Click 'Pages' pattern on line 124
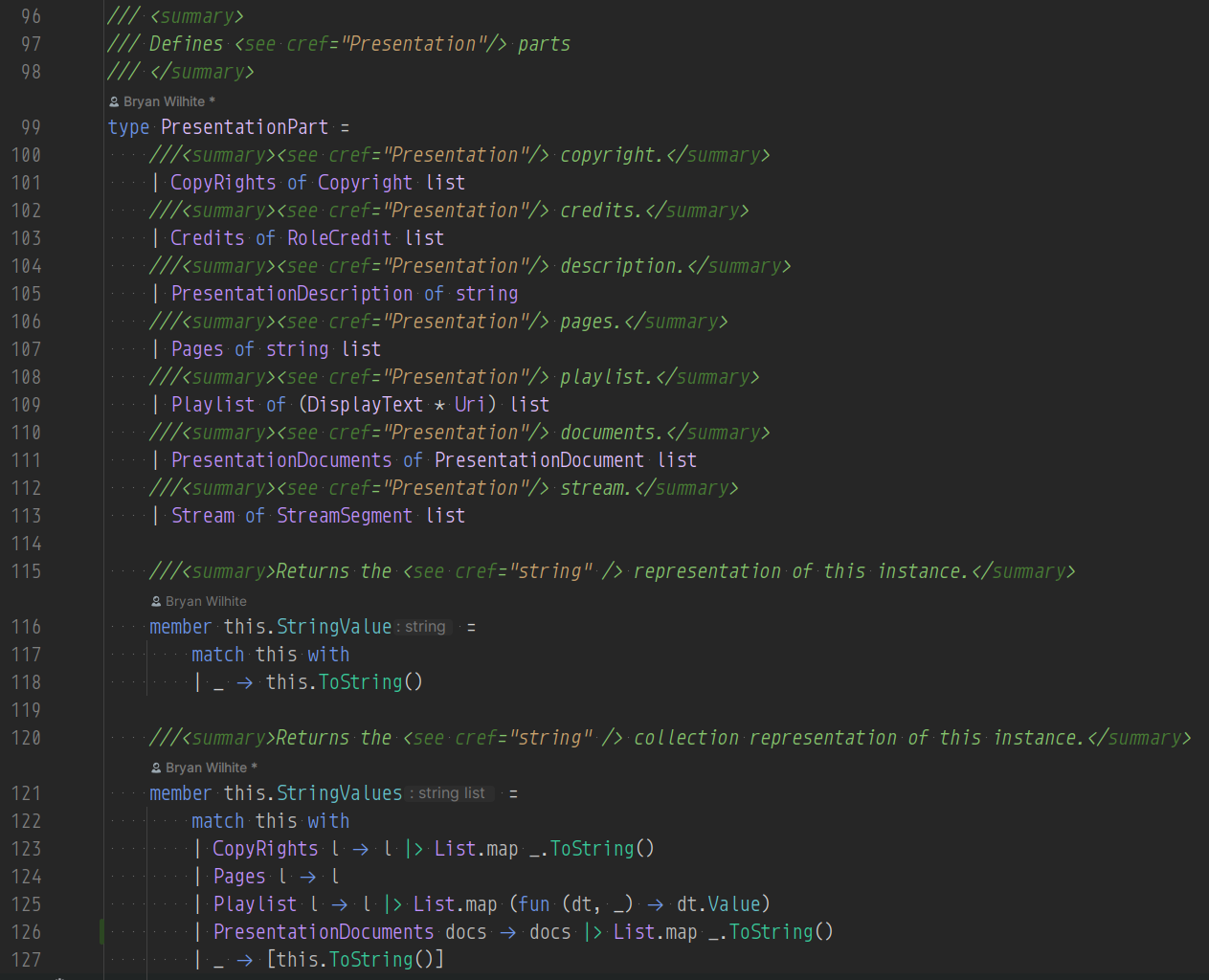The image size is (1209, 980). coord(239,877)
